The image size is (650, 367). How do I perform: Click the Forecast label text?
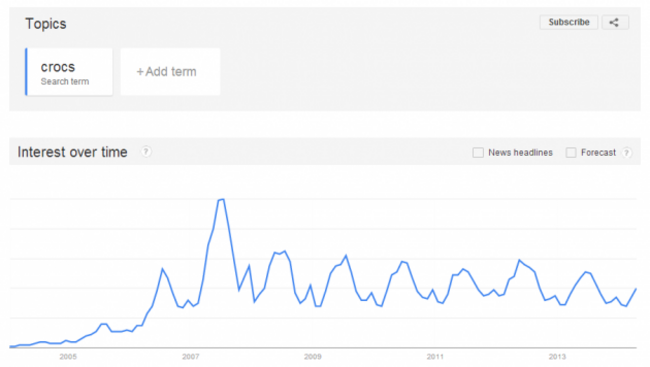598,153
